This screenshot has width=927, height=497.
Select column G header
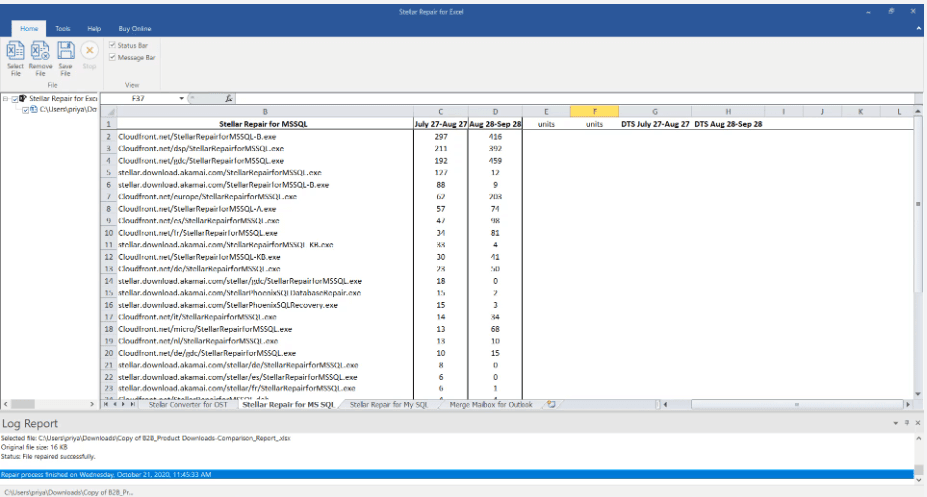pos(654,112)
